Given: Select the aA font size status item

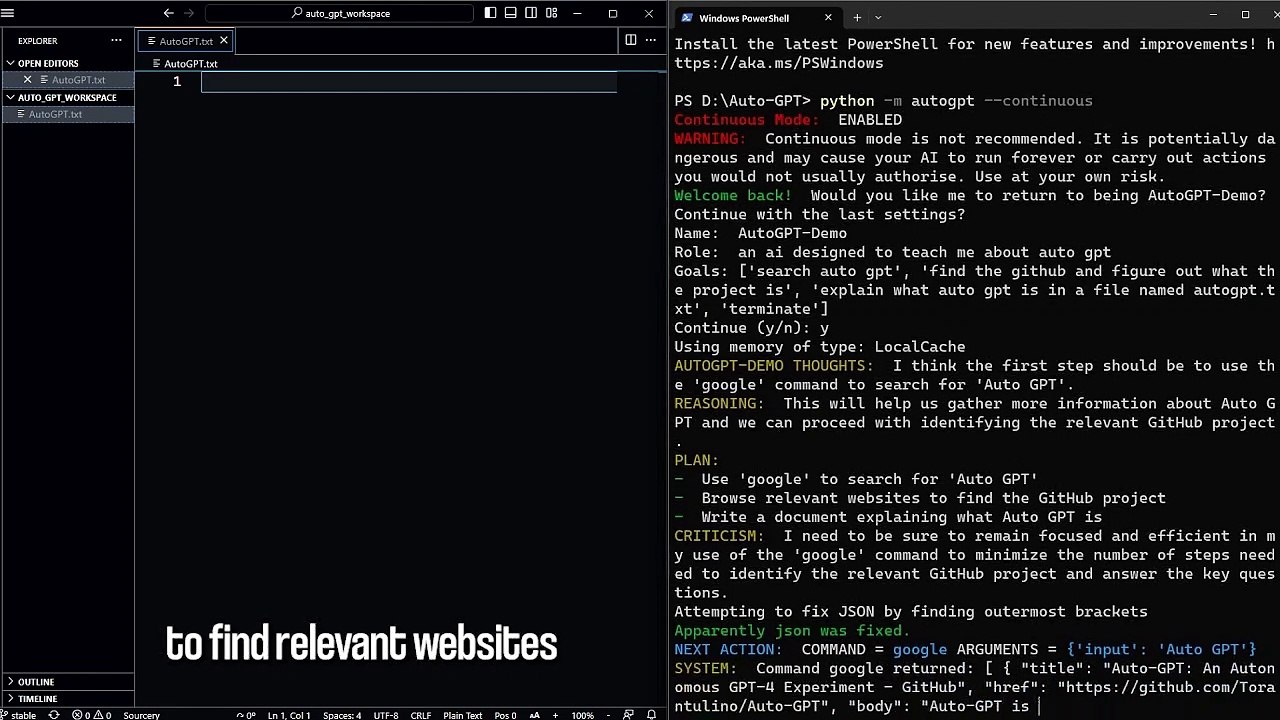Looking at the screenshot, I should click(534, 715).
